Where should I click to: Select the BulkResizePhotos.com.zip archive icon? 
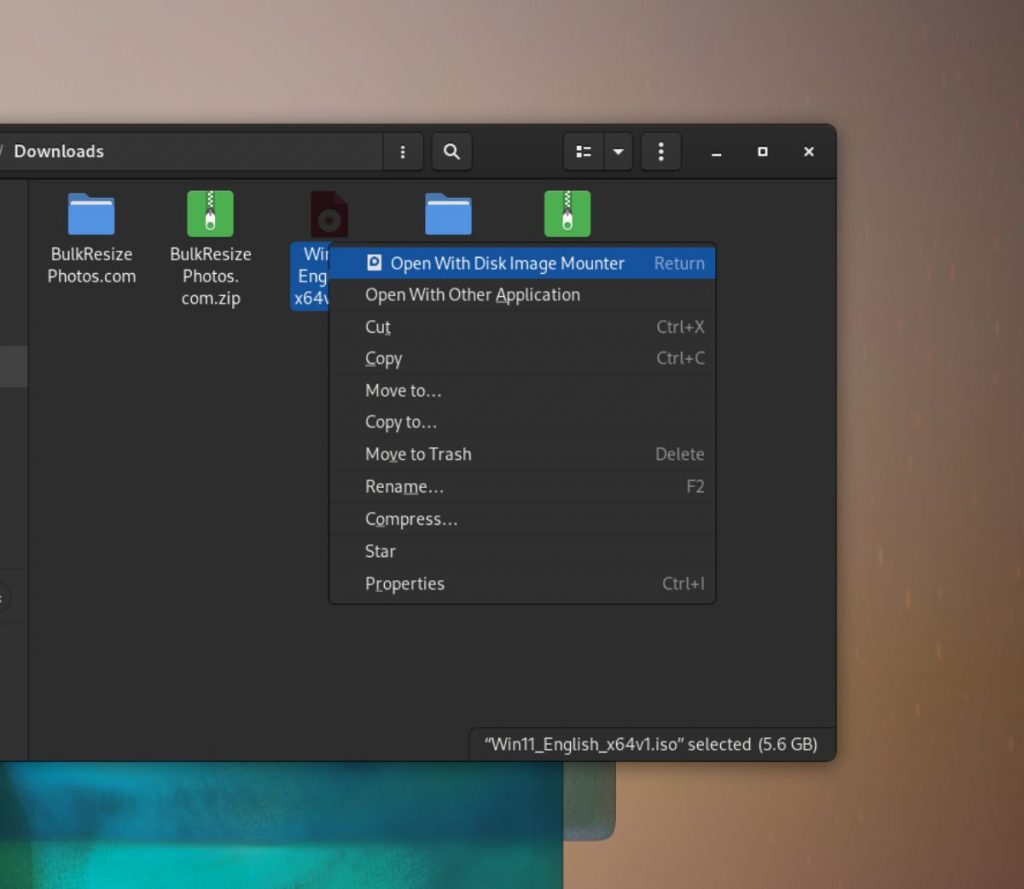[x=210, y=213]
